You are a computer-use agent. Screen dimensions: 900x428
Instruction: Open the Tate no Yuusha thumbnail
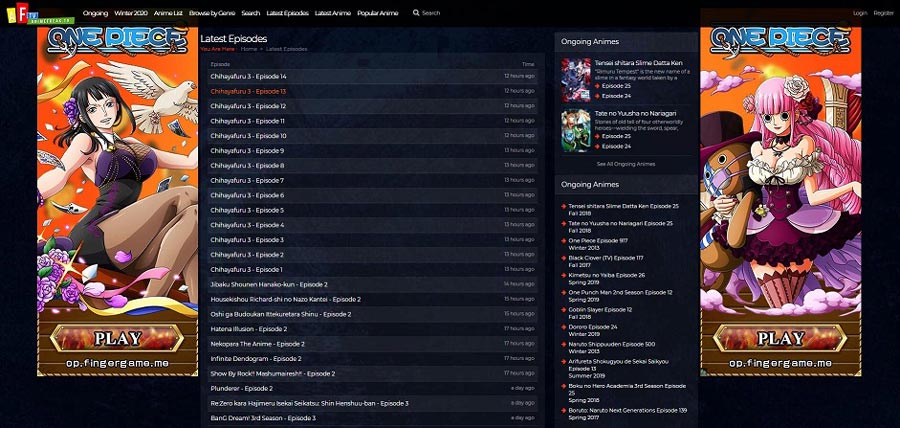click(576, 130)
